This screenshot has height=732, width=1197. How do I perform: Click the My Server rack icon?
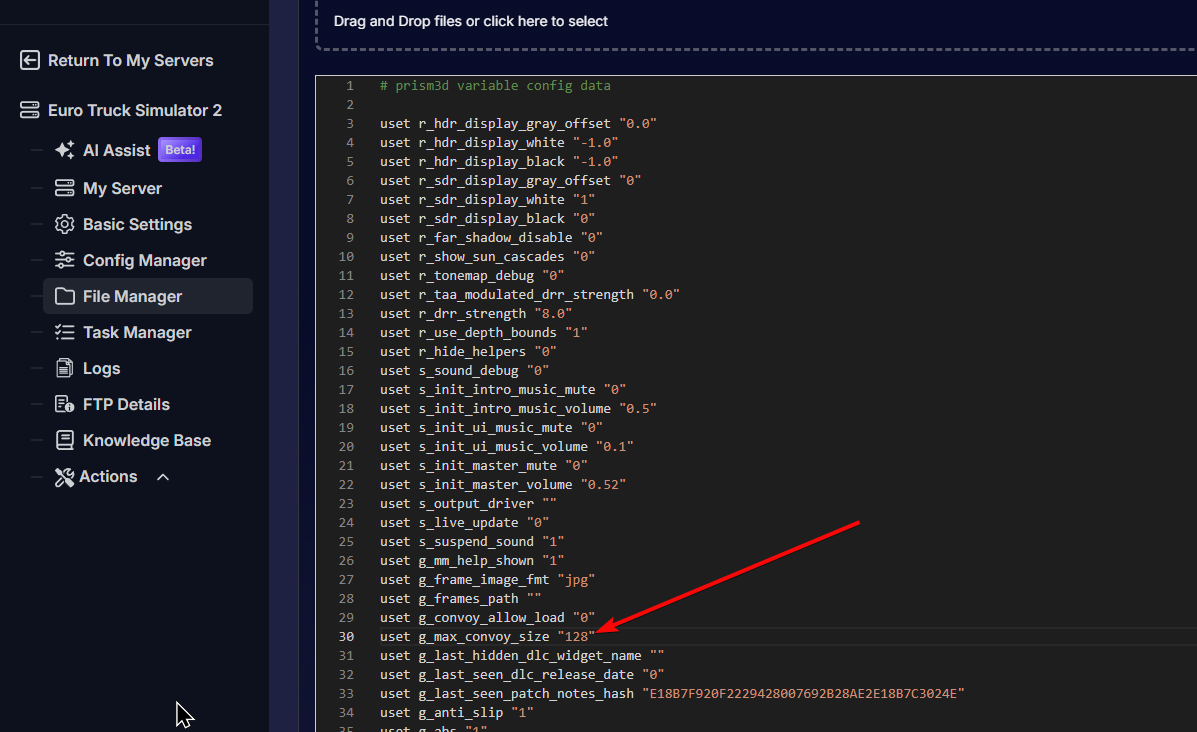tap(65, 189)
